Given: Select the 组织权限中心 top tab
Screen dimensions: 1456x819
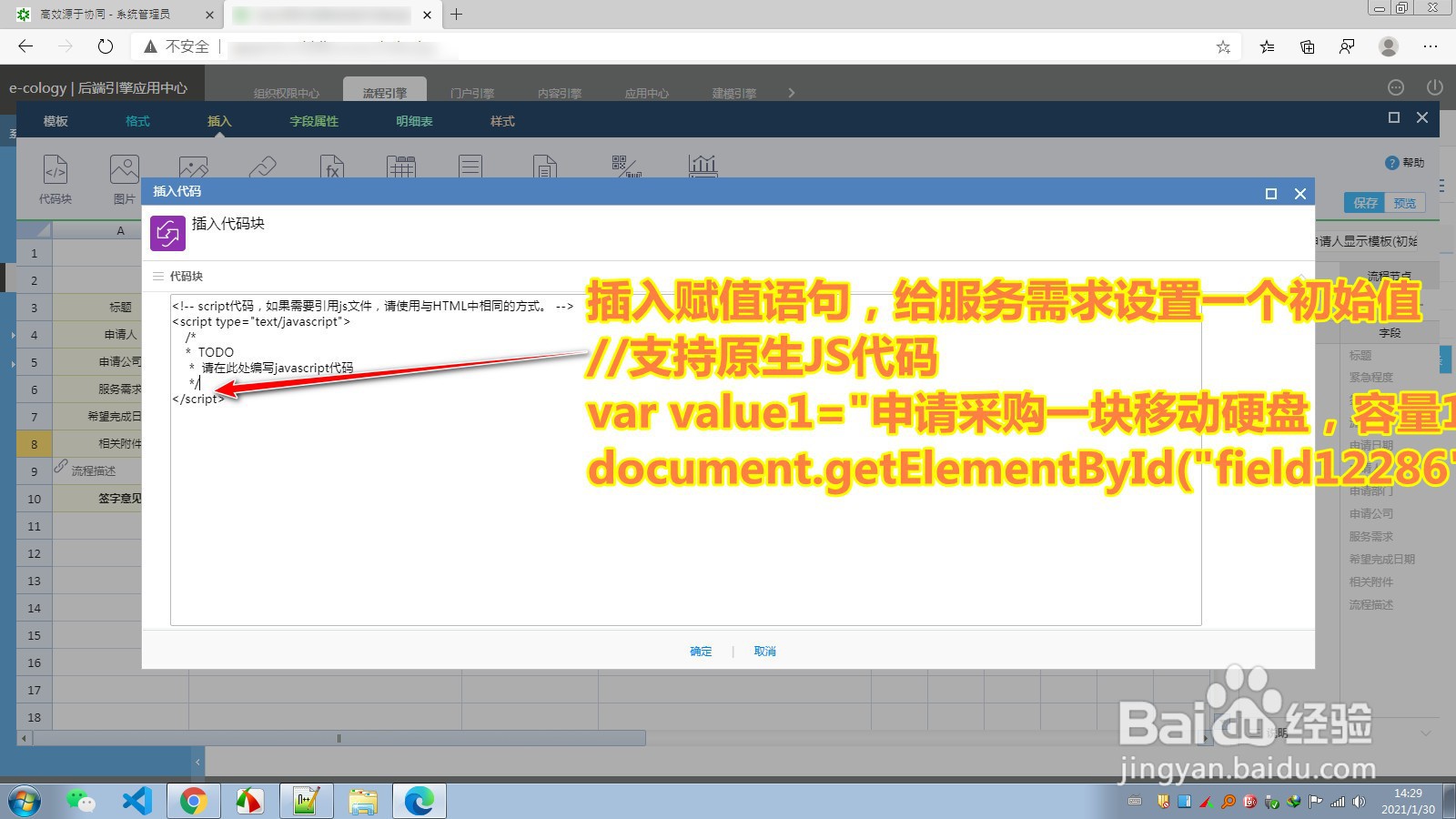Looking at the screenshot, I should pos(287,93).
